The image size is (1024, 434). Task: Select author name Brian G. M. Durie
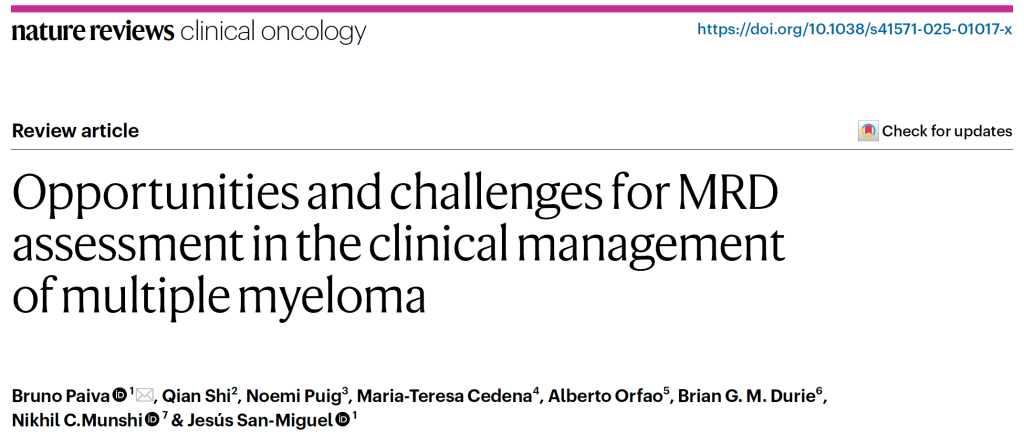tap(746, 395)
